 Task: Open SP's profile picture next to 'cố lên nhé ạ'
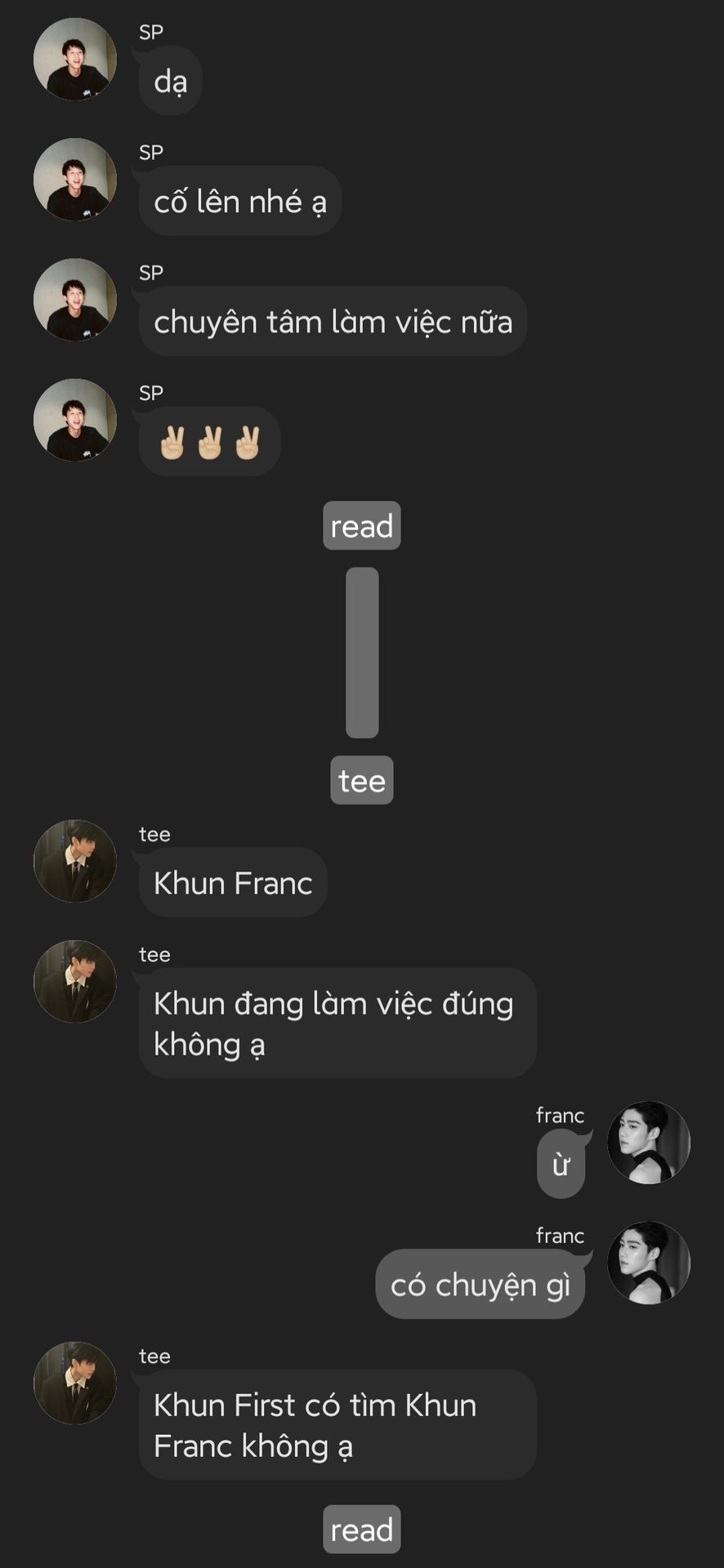tap(74, 180)
